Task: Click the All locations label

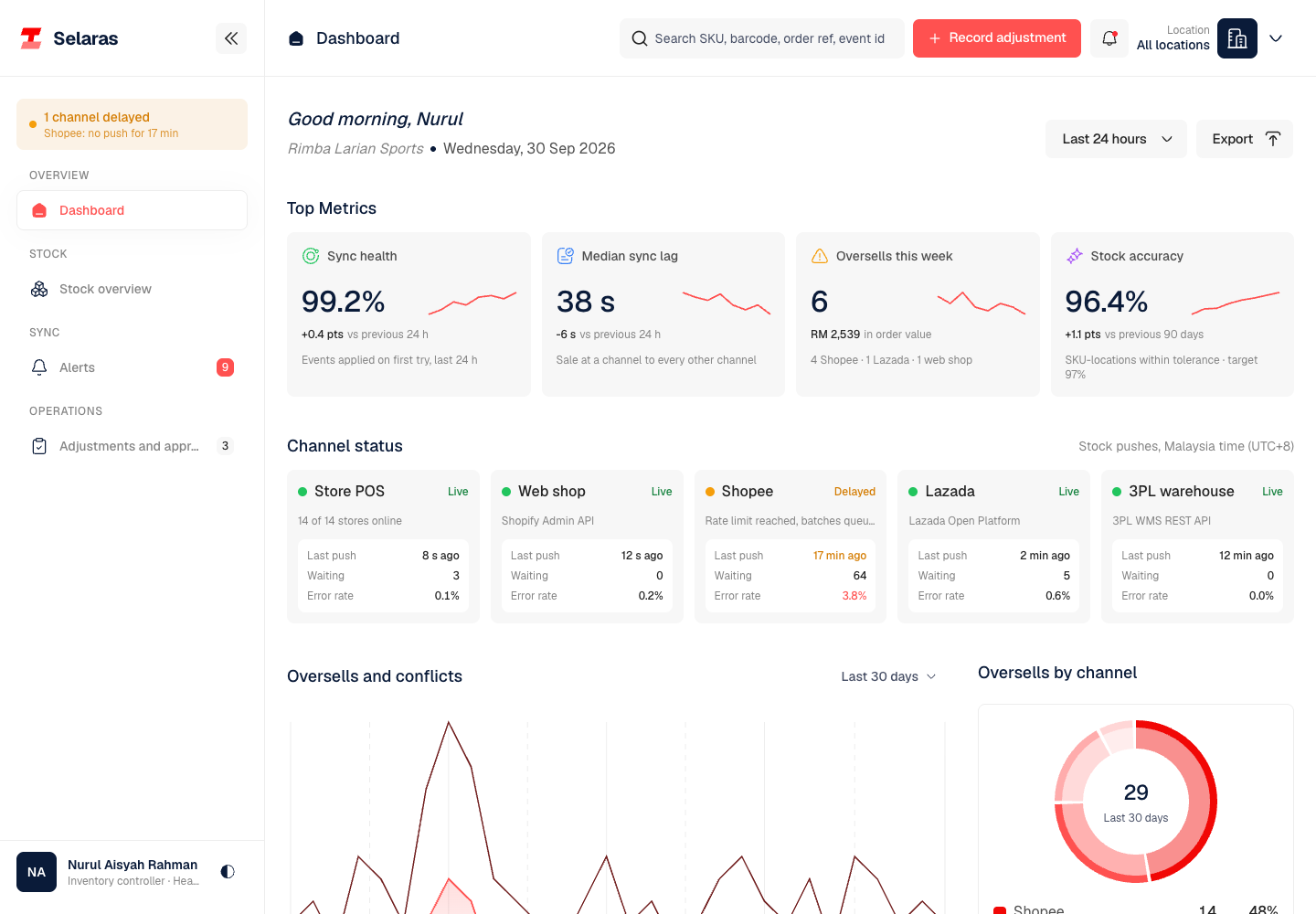Action: (1173, 45)
